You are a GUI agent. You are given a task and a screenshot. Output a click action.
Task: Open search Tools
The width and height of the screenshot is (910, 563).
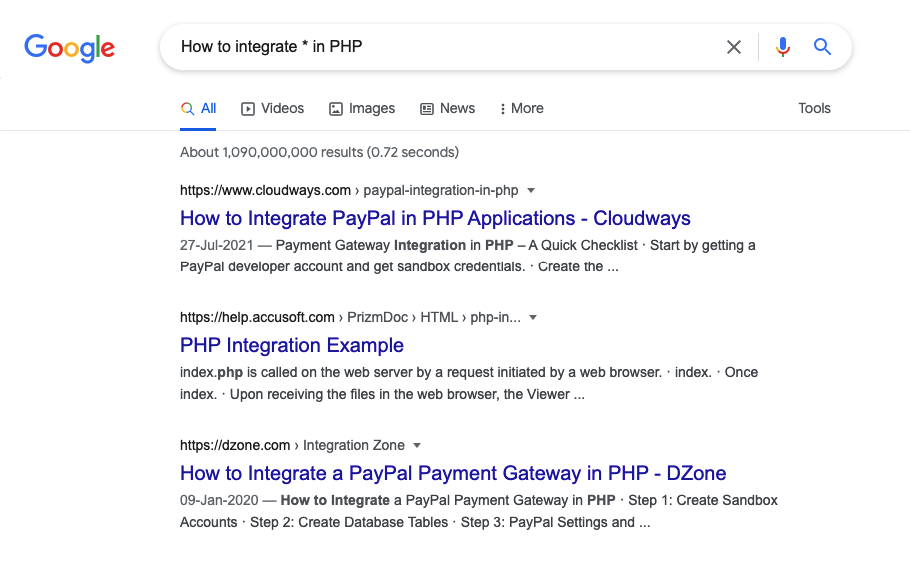click(x=814, y=109)
